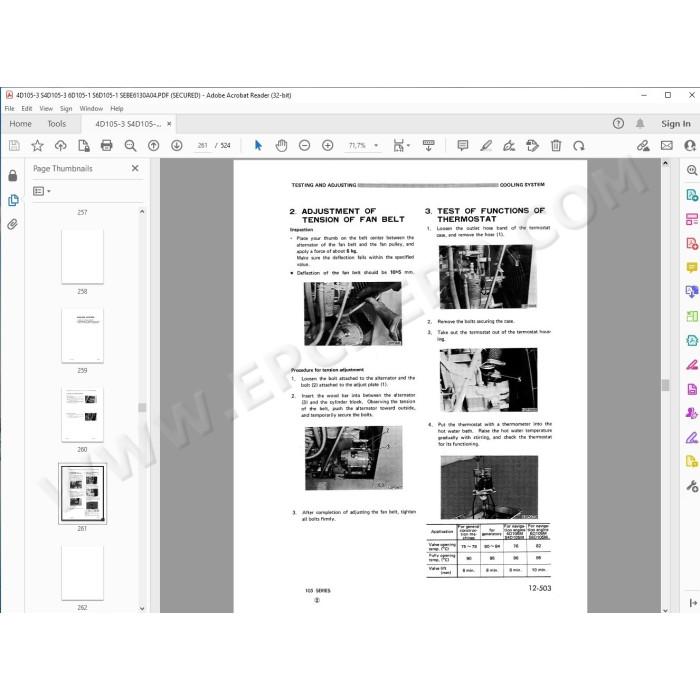Expand the fit page options dropdown

click(x=401, y=146)
